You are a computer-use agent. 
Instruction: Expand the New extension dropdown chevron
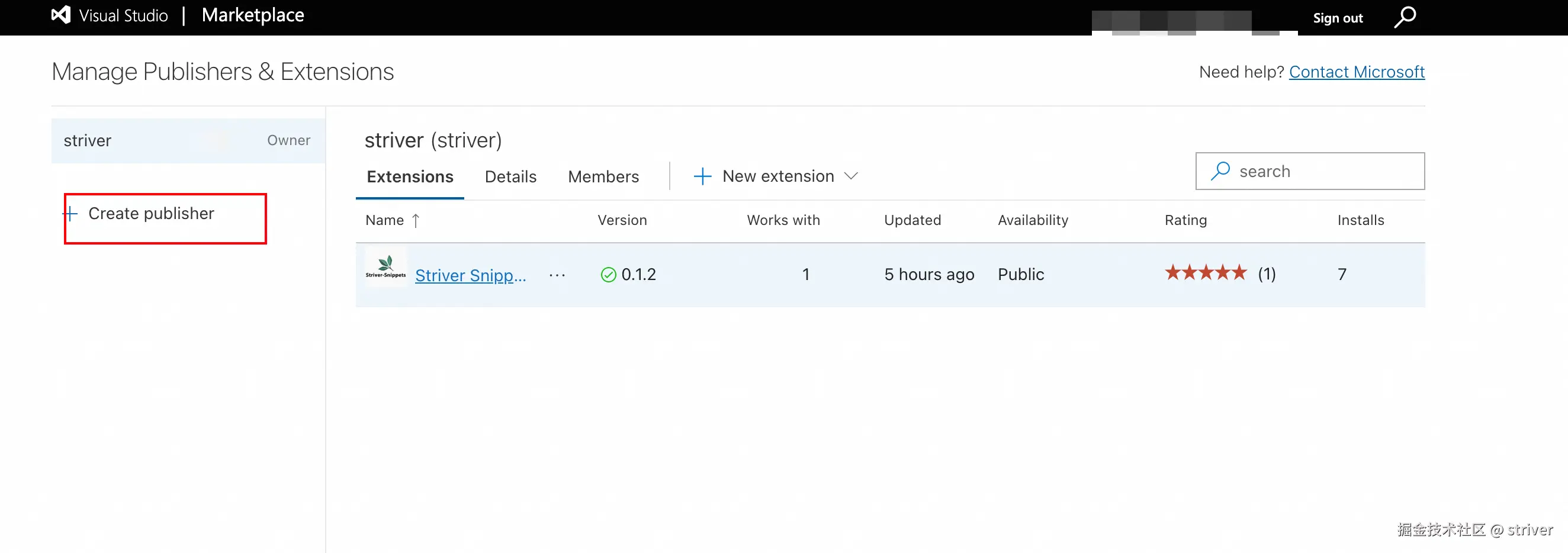pos(851,176)
